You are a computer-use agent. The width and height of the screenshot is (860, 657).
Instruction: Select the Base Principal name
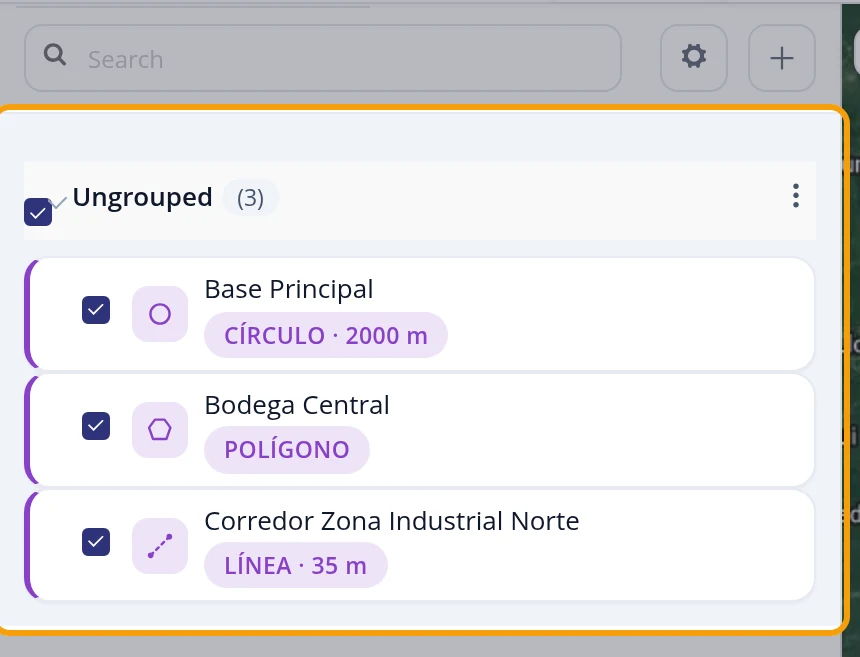click(289, 289)
